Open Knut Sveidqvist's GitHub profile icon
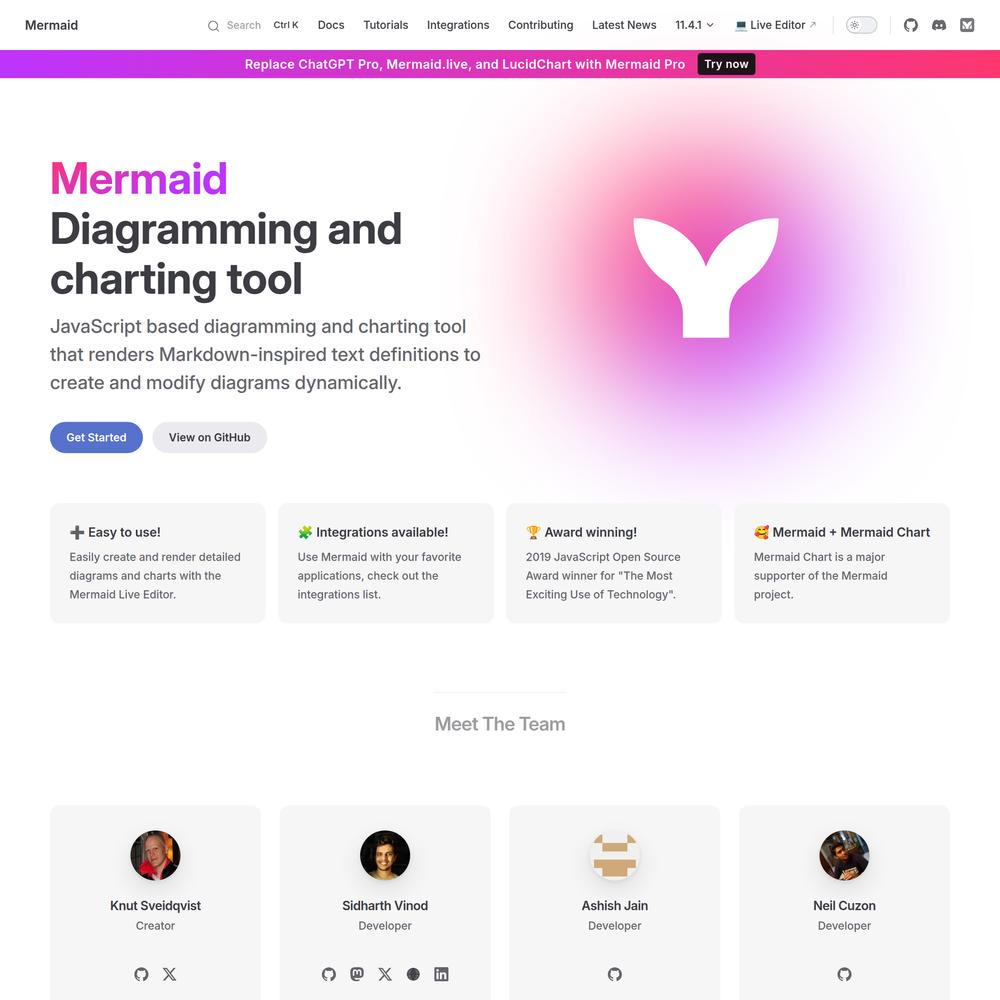This screenshot has width=1000, height=1000. click(142, 974)
